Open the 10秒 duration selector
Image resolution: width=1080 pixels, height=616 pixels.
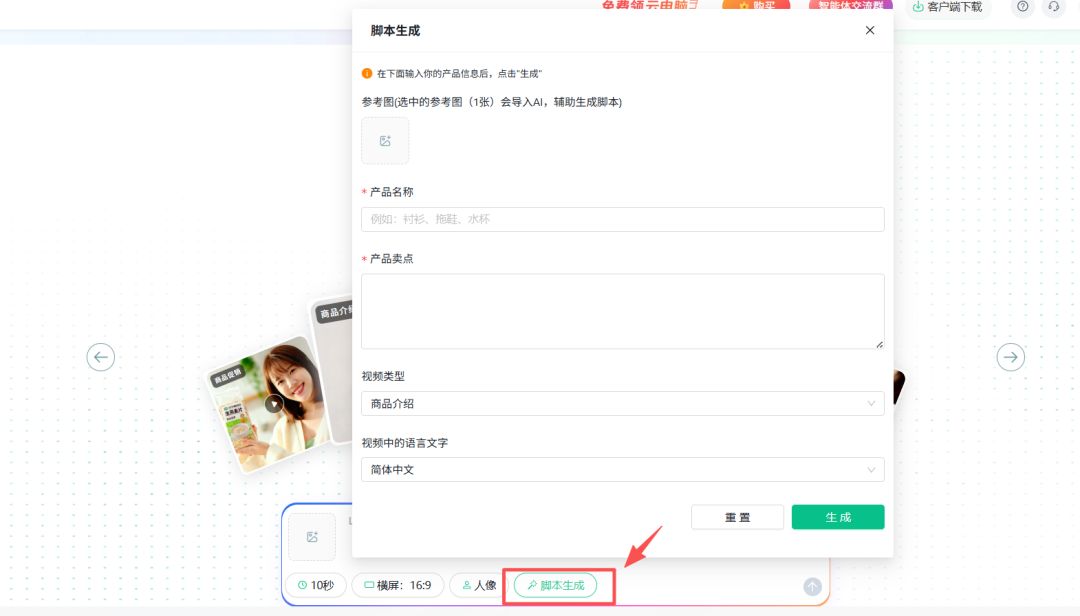pyautogui.click(x=315, y=585)
